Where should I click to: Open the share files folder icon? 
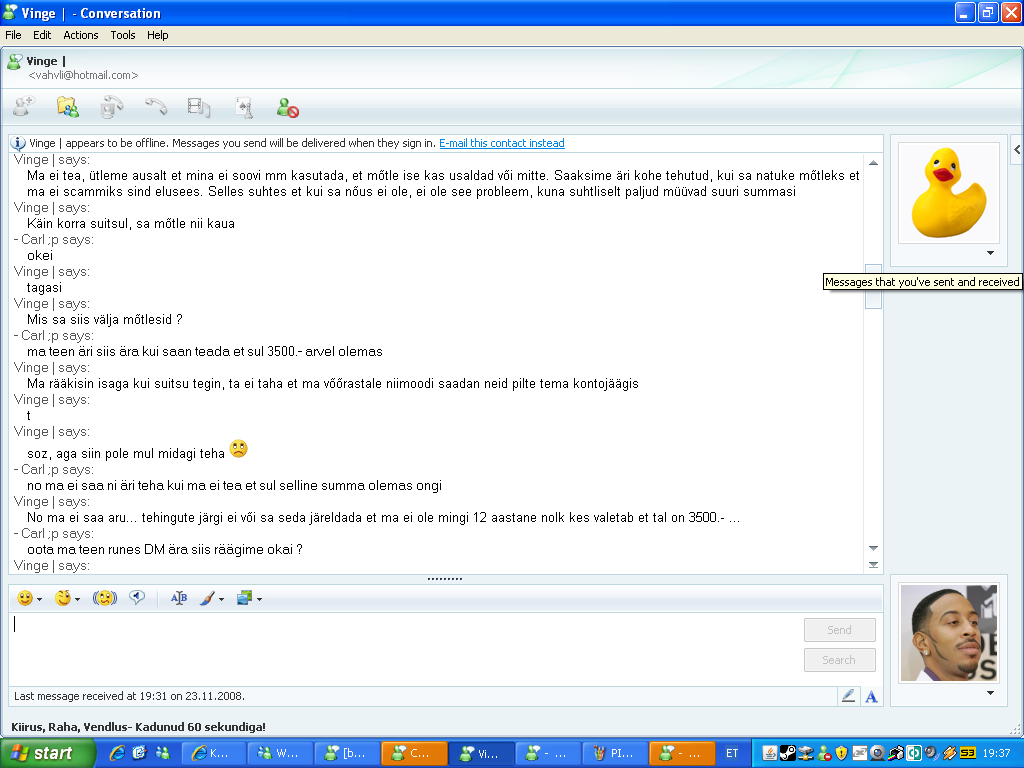(x=68, y=107)
